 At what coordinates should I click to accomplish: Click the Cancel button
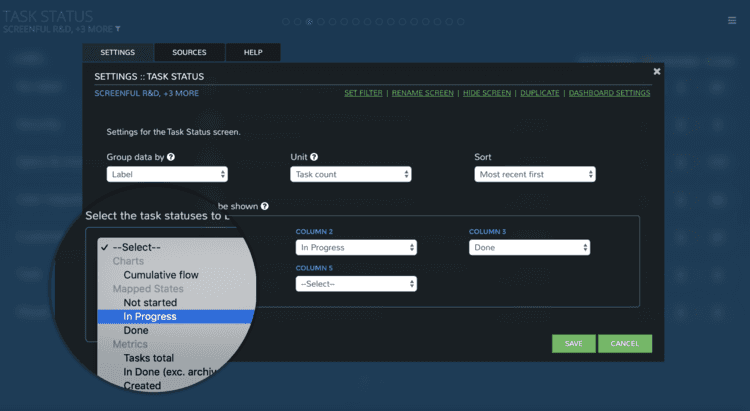(x=625, y=344)
